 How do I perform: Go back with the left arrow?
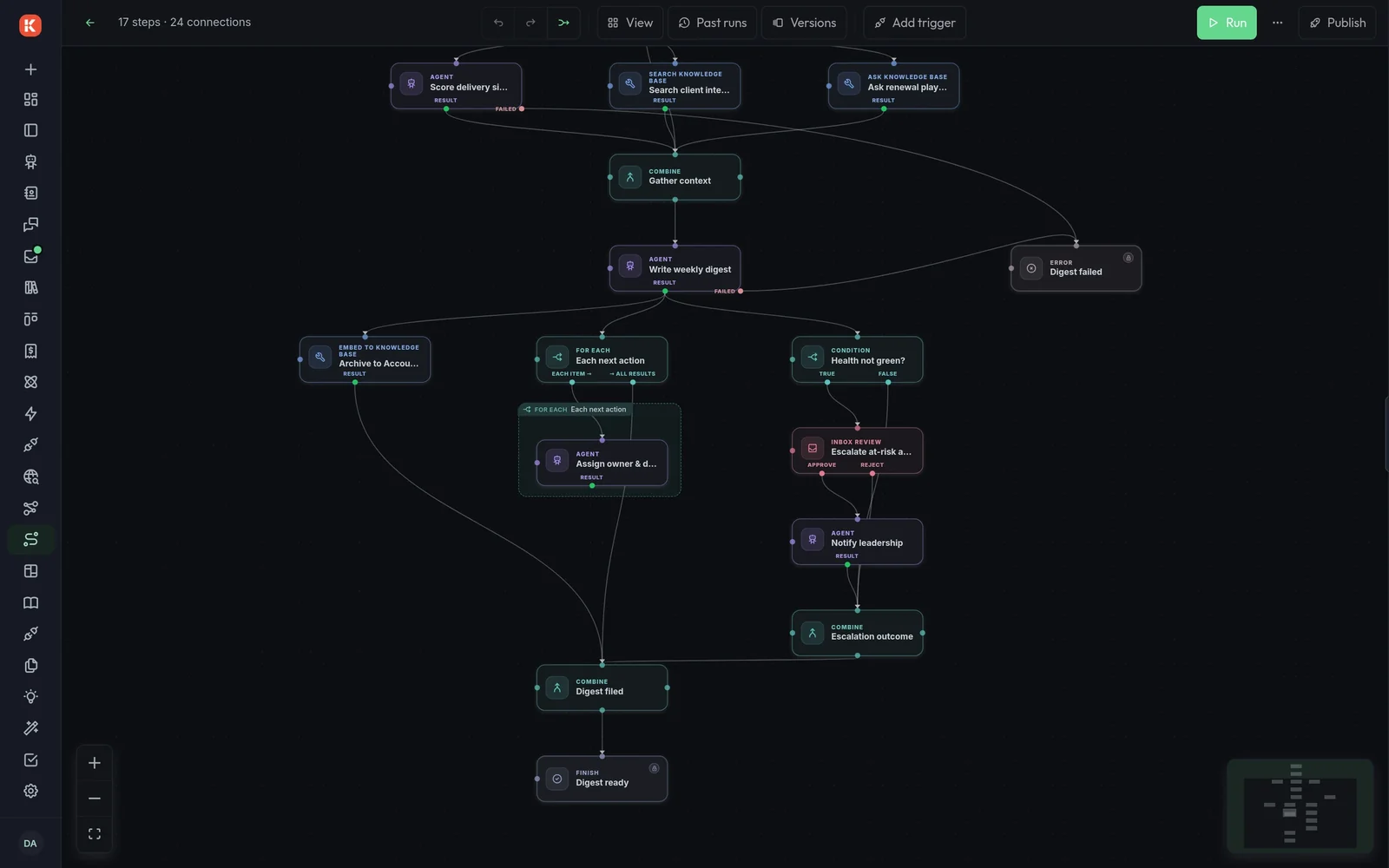[89, 23]
